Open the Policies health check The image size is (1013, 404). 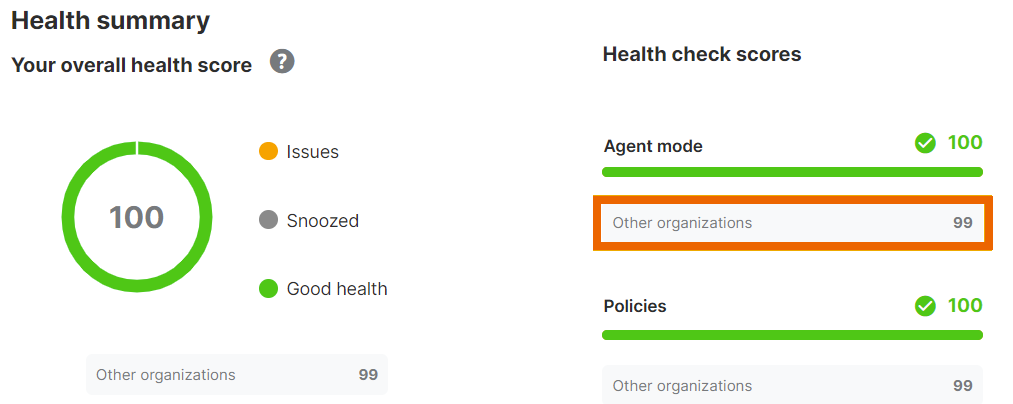[635, 306]
